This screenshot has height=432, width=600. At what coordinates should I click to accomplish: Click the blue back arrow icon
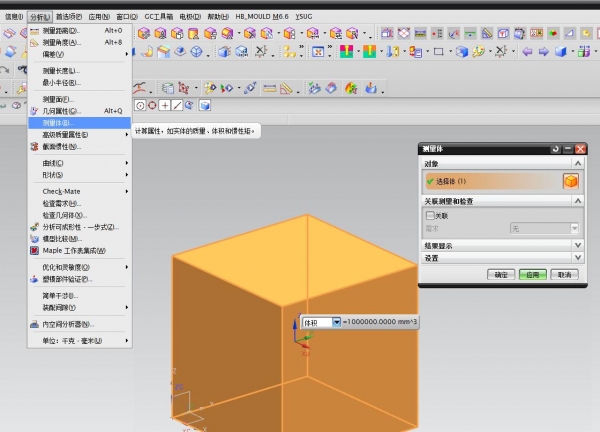click(x=527, y=51)
